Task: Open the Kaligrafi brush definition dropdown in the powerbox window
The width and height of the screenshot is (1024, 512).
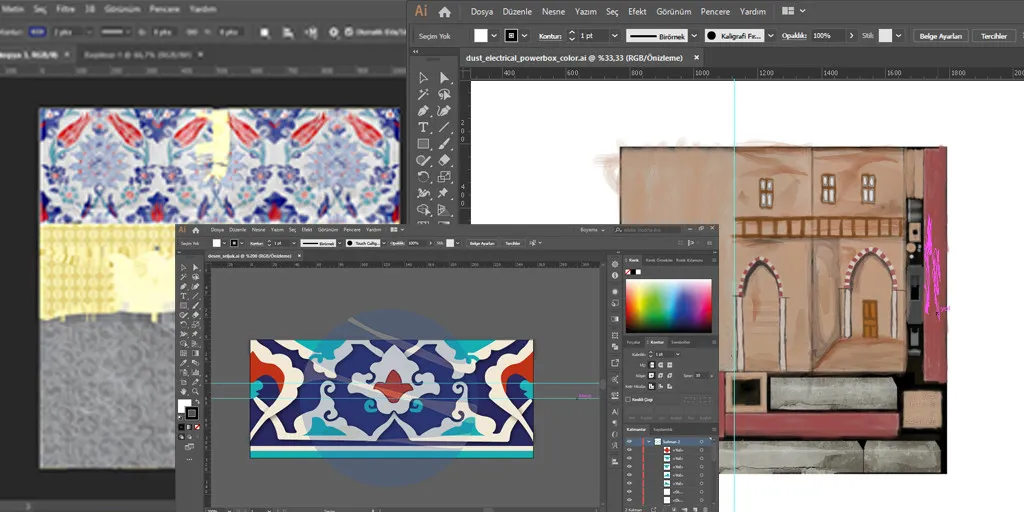Action: (x=771, y=36)
